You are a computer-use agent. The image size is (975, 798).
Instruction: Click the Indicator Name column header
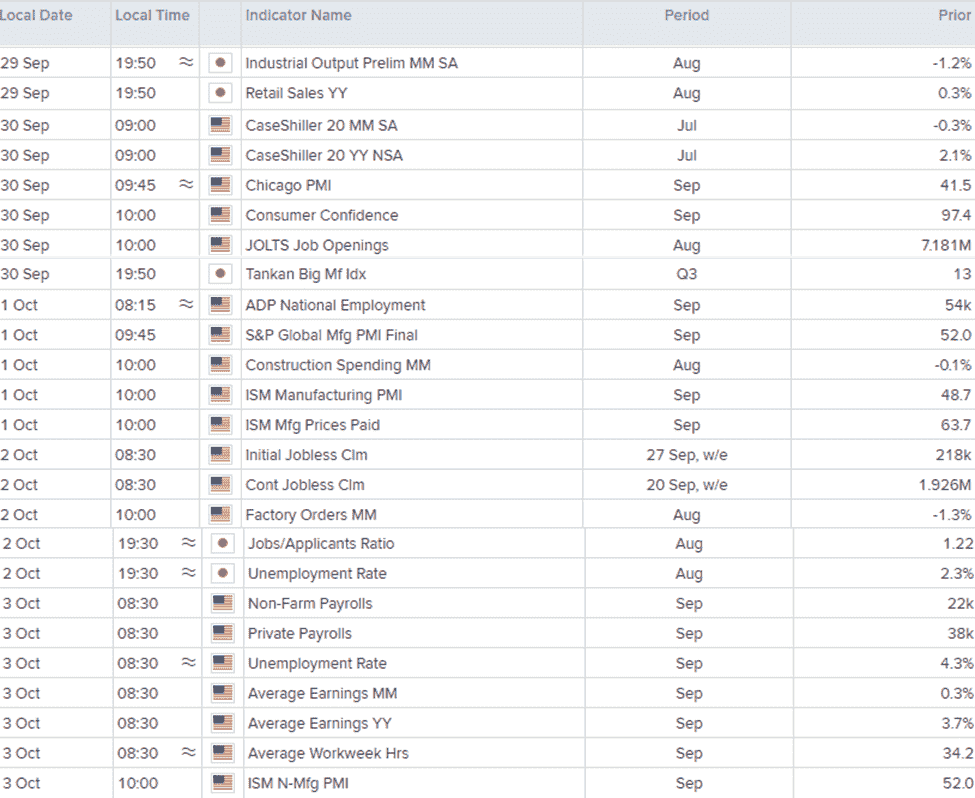tap(298, 16)
